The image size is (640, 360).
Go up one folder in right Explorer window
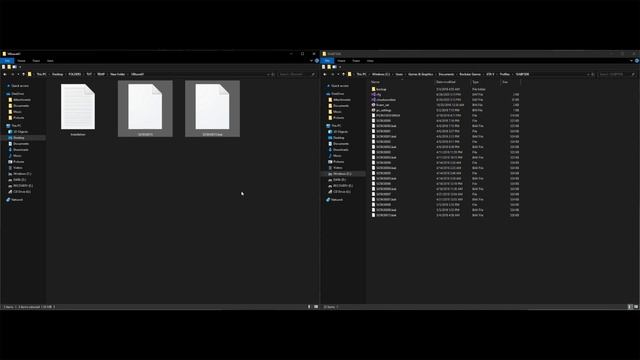tap(343, 74)
